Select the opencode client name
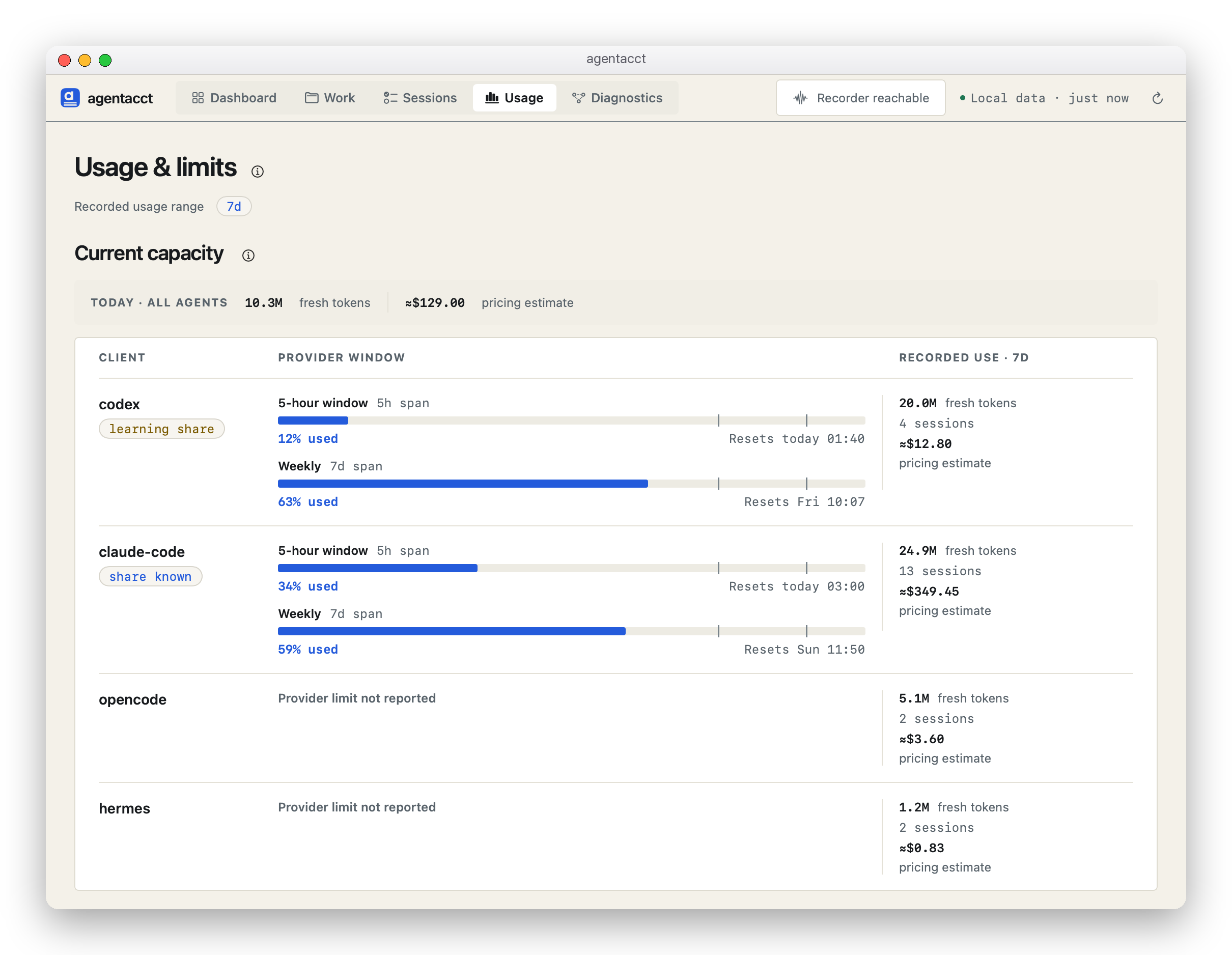This screenshot has width=1232, height=955. point(132,699)
